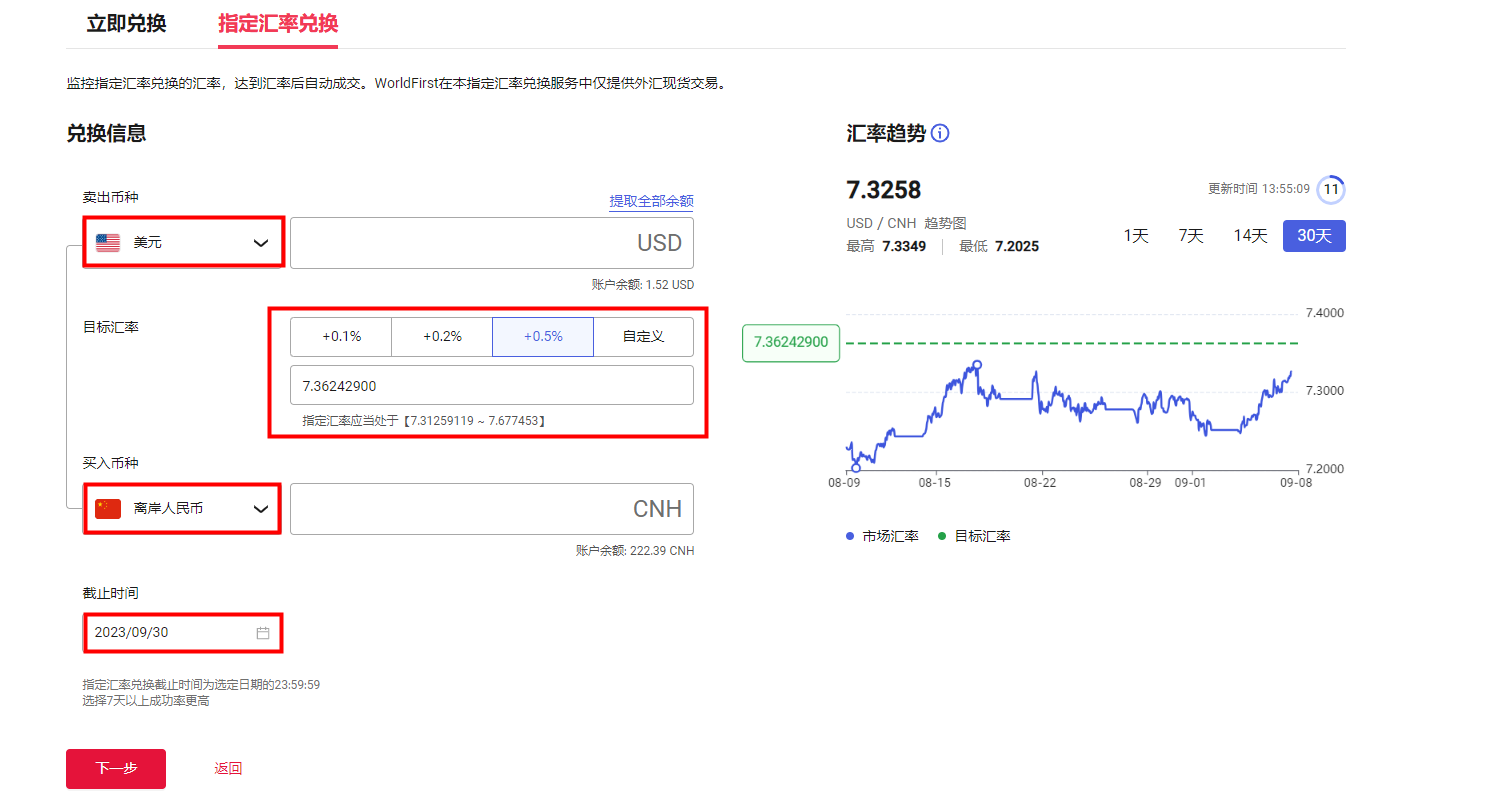The height and width of the screenshot is (809, 1494).
Task: Choose the 自定义 custom rate option
Action: 643,337
